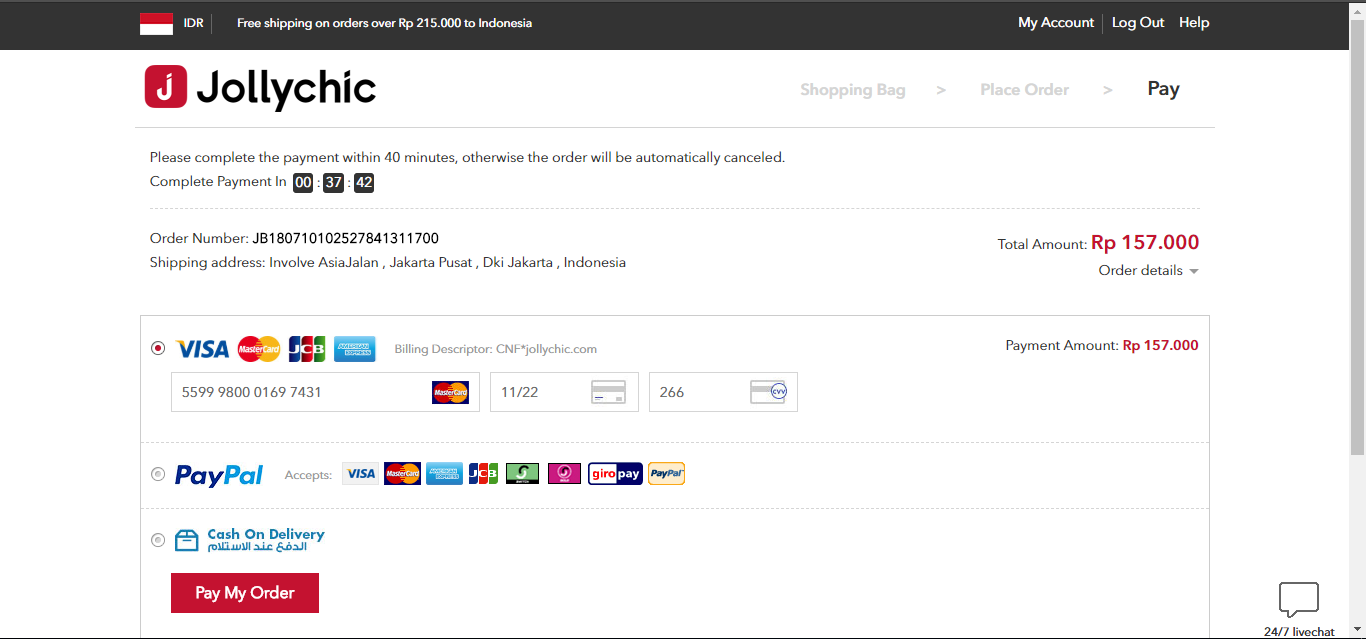The width and height of the screenshot is (1366, 639).
Task: Open the Help link
Action: coord(1194,23)
